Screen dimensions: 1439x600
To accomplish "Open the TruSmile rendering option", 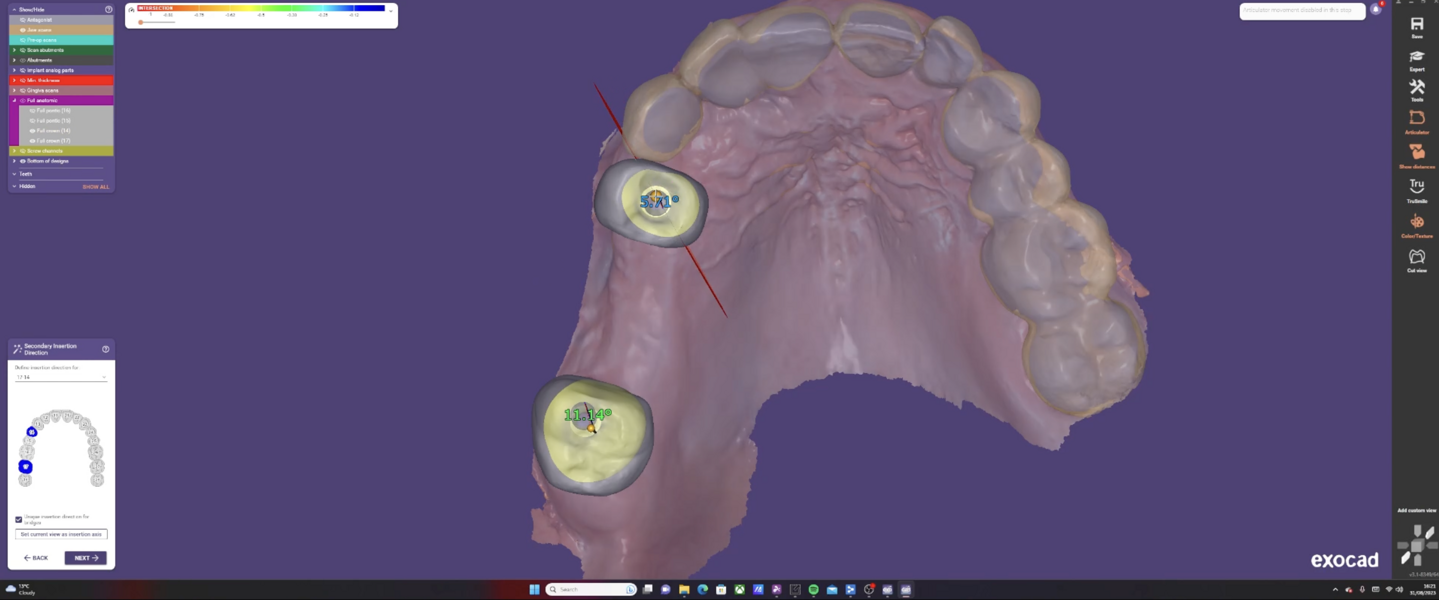I will pos(1416,188).
